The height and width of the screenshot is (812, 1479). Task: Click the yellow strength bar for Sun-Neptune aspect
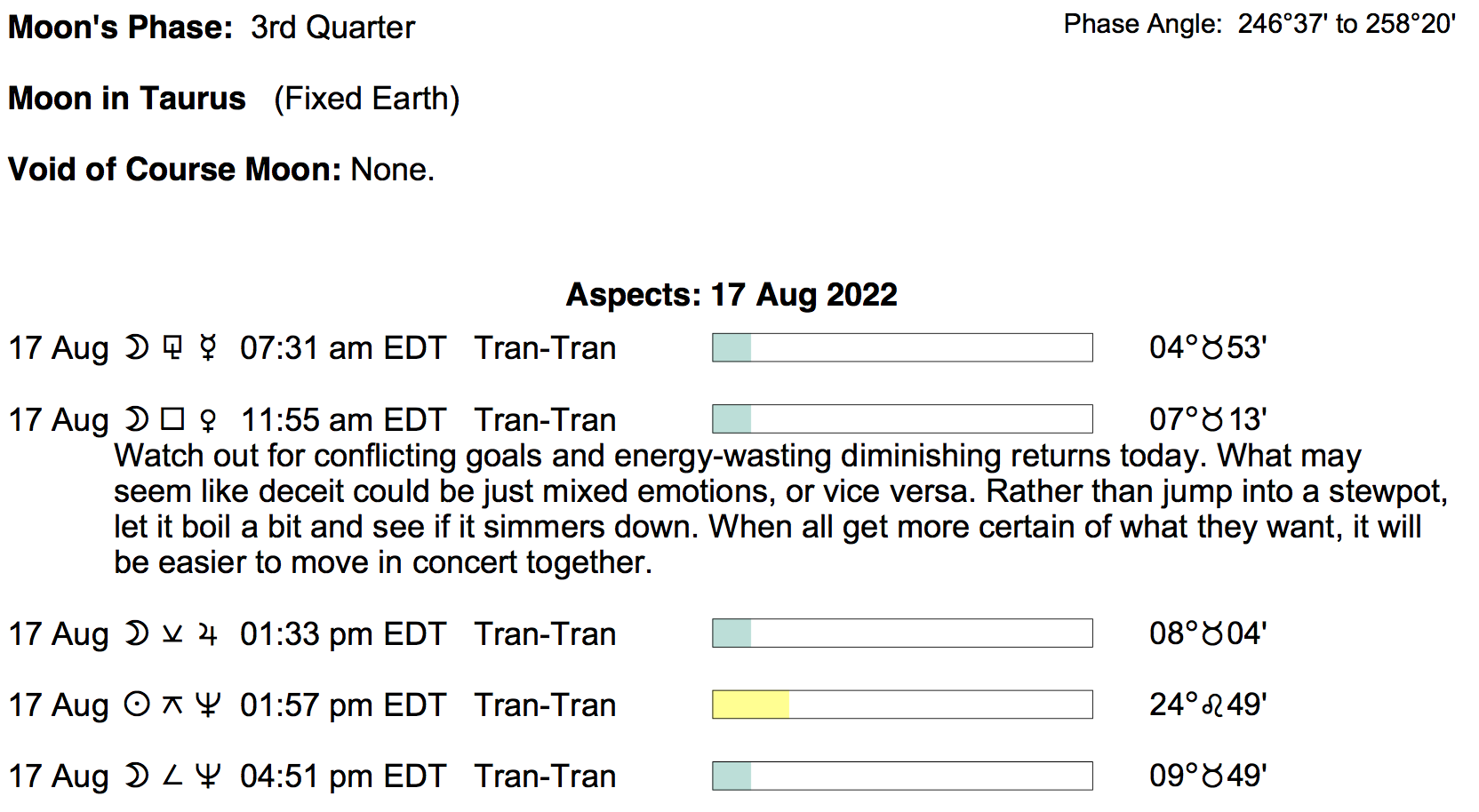[x=751, y=705]
